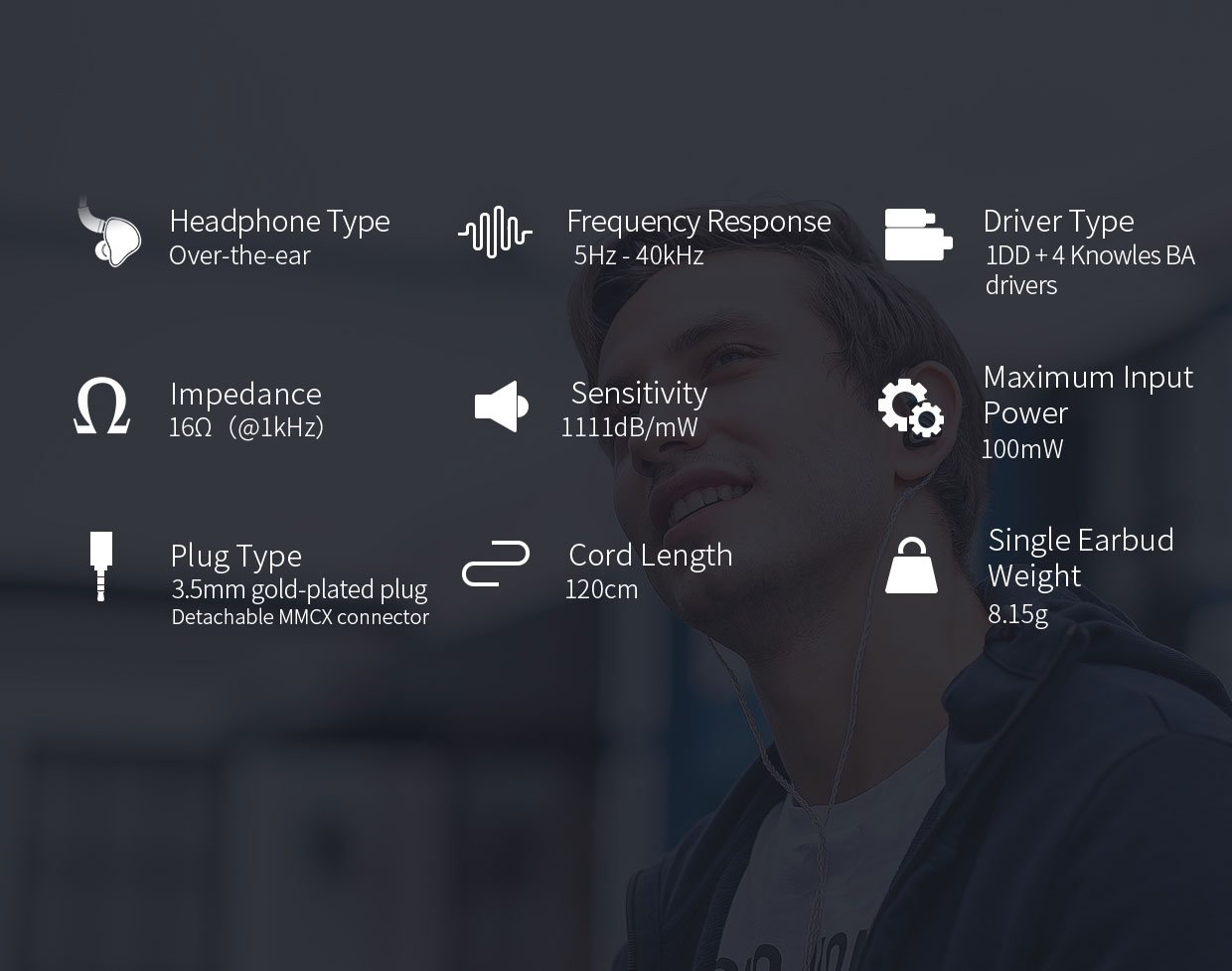Click the Detachable MMCX connector text
1232x971 pixels.
coord(300,617)
